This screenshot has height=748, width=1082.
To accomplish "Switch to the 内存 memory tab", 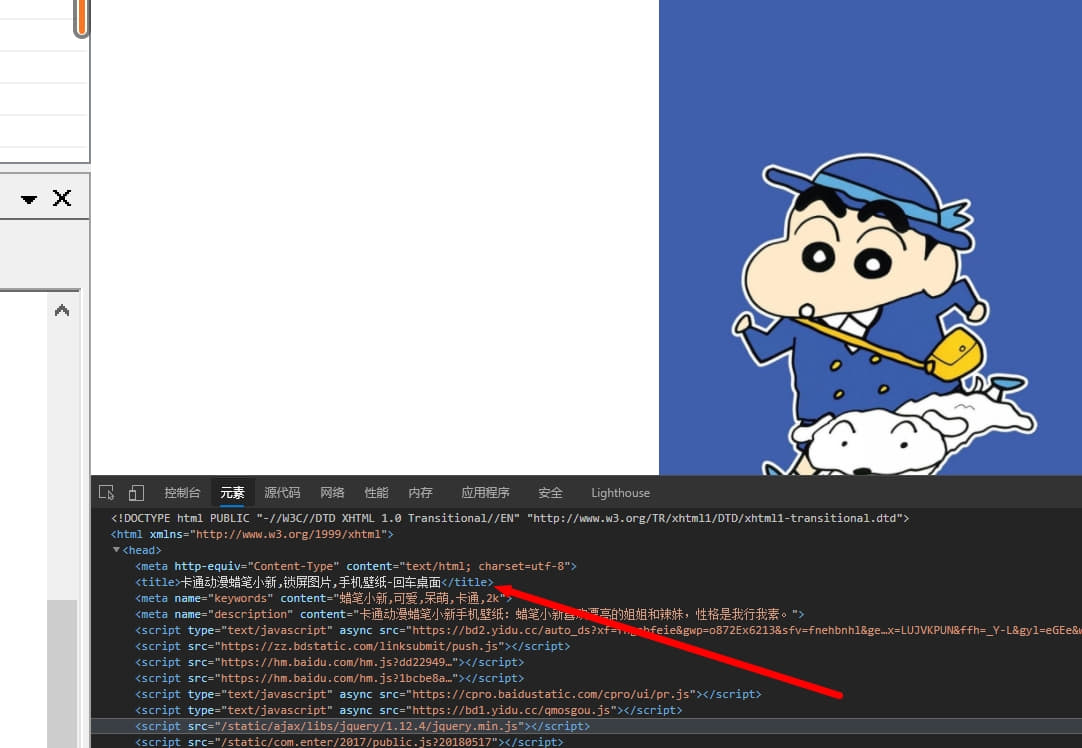I will click(x=420, y=493).
